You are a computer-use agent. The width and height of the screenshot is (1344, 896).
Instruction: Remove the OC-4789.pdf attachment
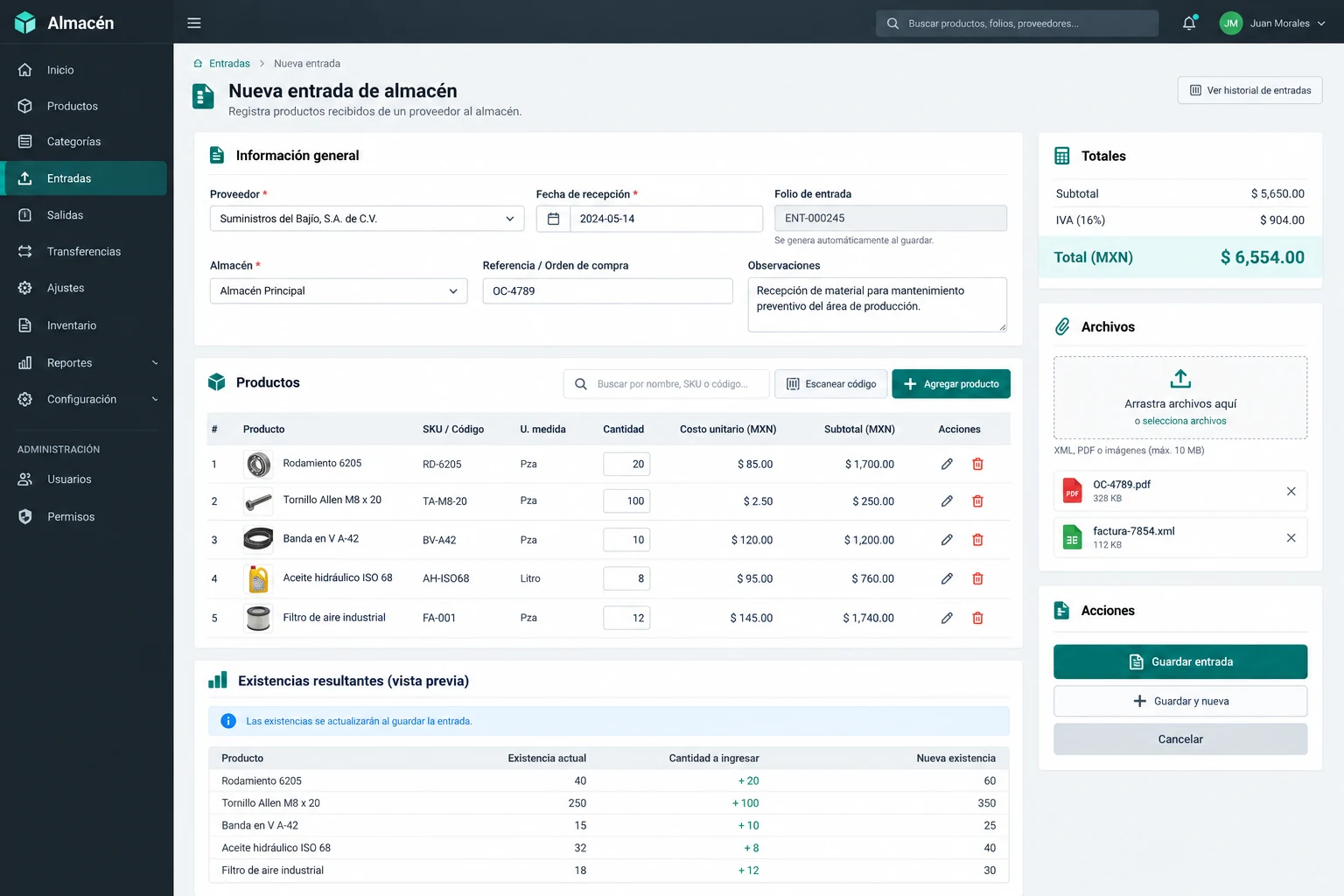[x=1291, y=491]
